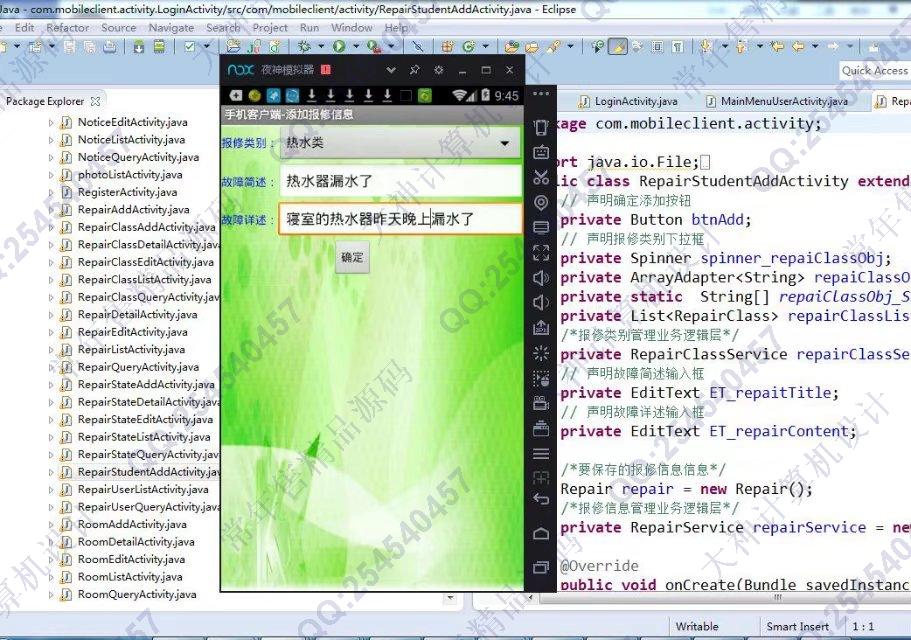Open the 热水类 repair category spinner
Screen dimensions: 911x640
[397, 144]
